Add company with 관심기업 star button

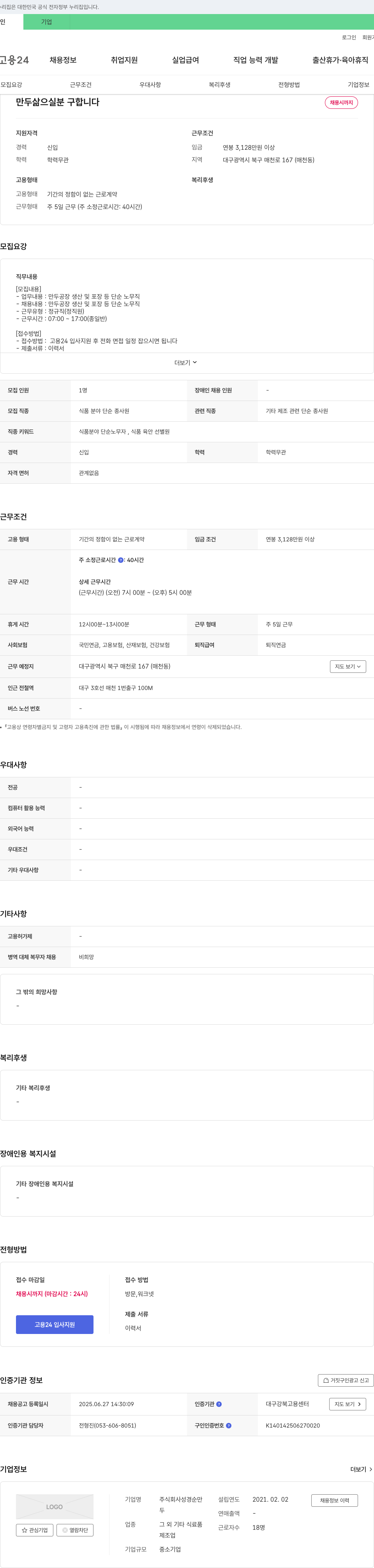click(35, 1530)
